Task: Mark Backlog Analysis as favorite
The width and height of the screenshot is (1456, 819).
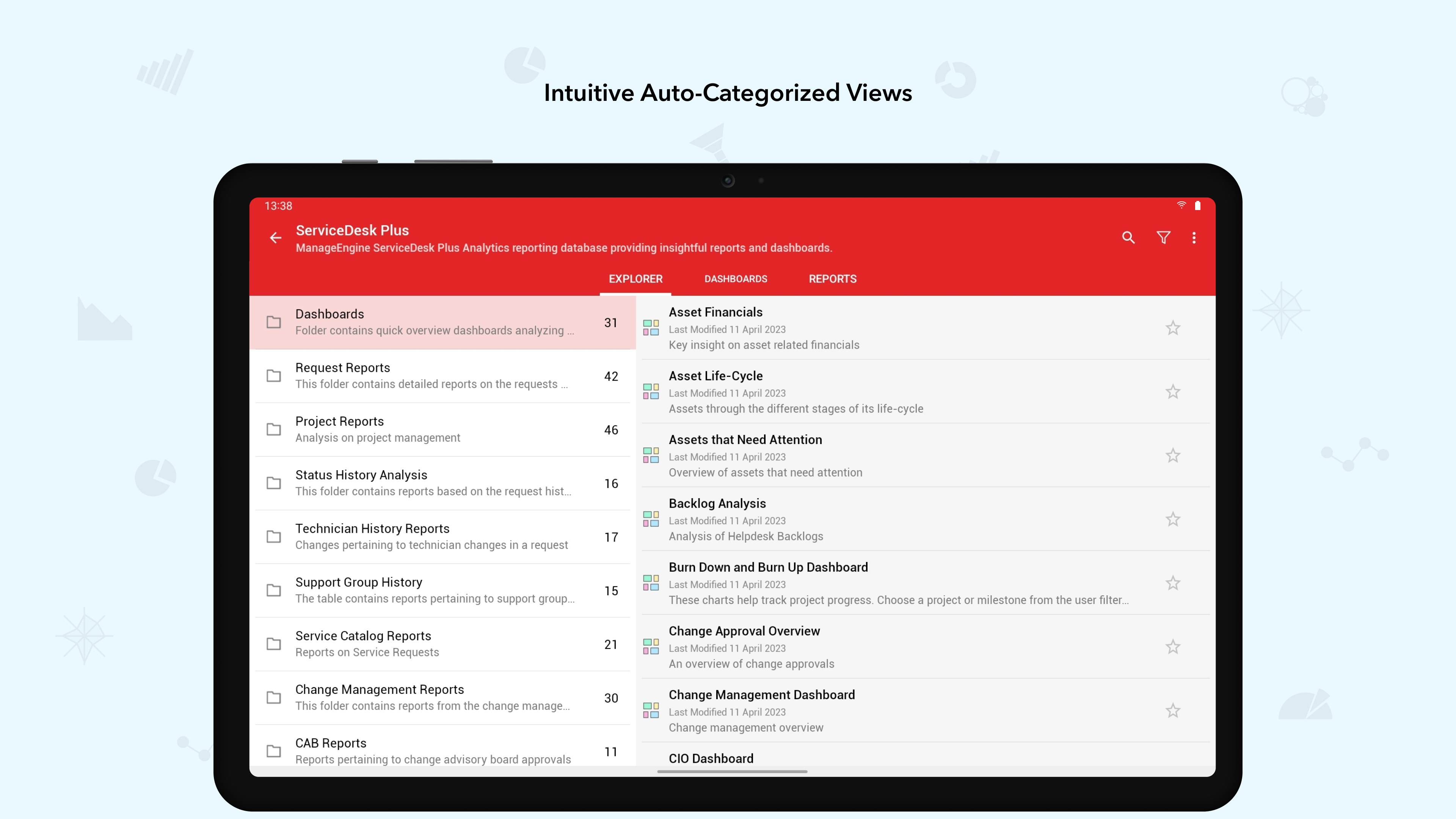Action: pyautogui.click(x=1173, y=519)
